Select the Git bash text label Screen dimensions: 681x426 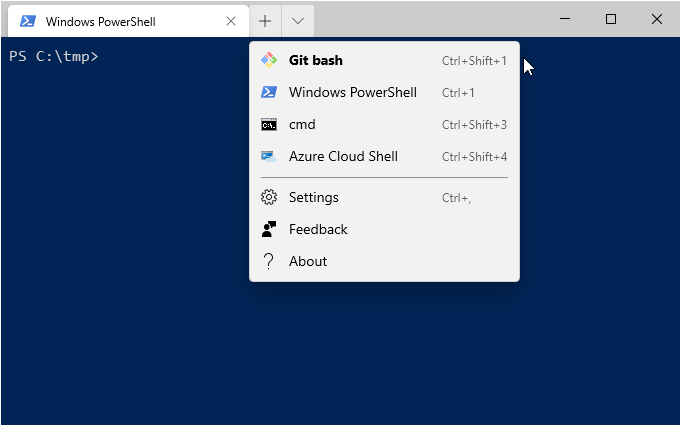(x=315, y=60)
